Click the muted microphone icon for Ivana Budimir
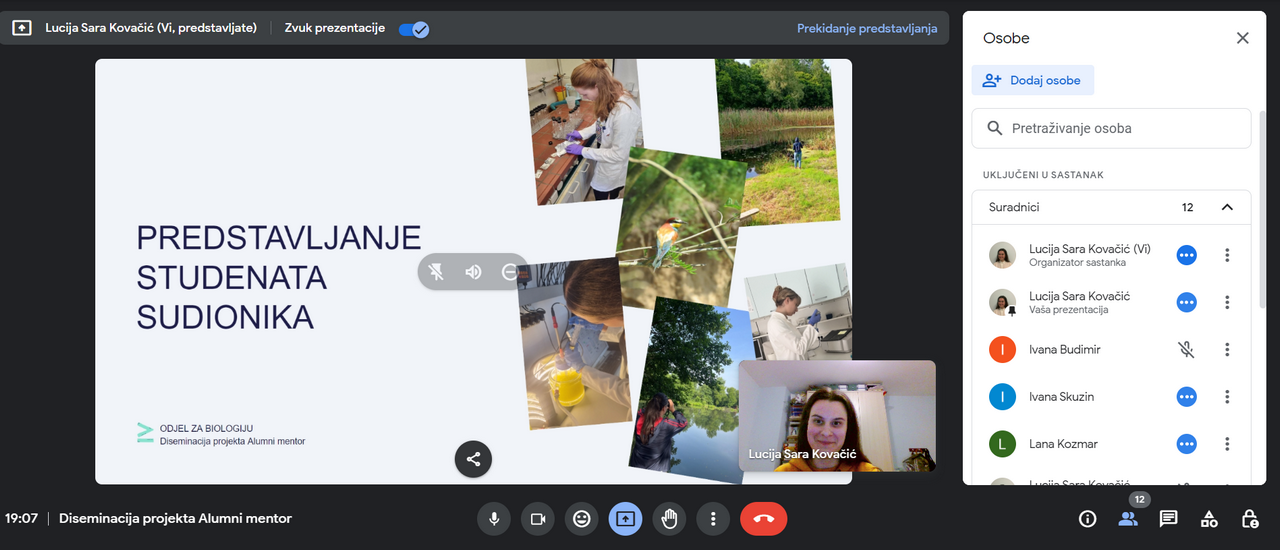 coord(1186,350)
